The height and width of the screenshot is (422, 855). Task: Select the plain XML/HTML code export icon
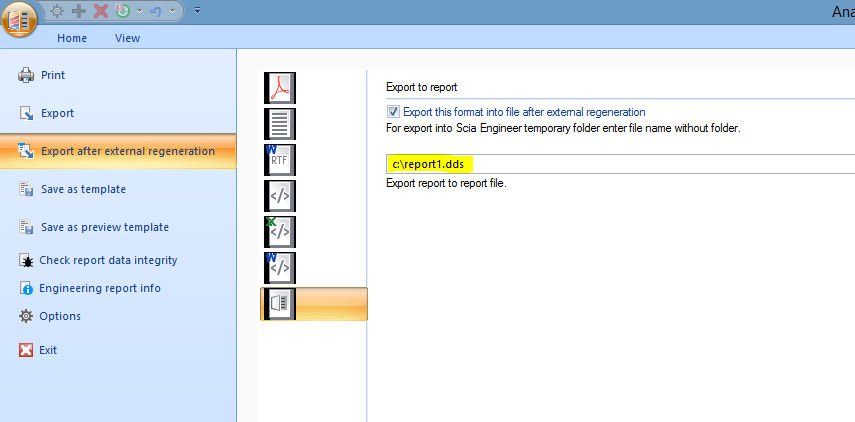[280, 196]
